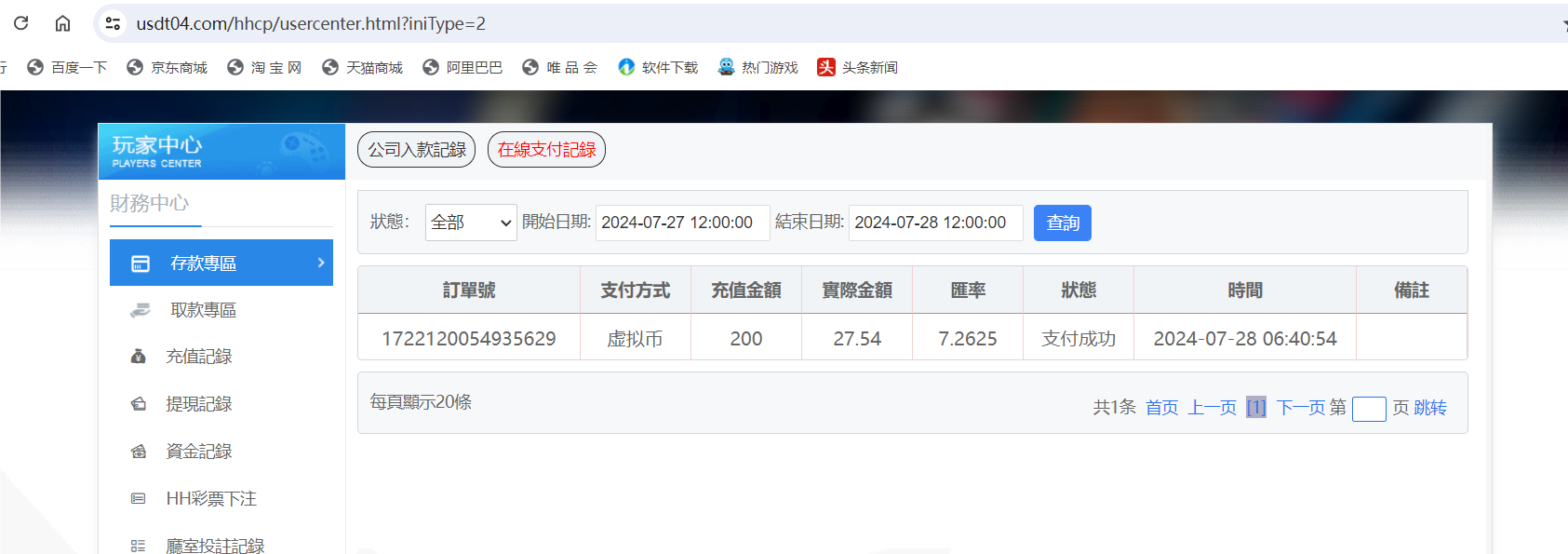Click the 提現記錄 wallet icon
The height and width of the screenshot is (554, 1568).
(x=139, y=404)
